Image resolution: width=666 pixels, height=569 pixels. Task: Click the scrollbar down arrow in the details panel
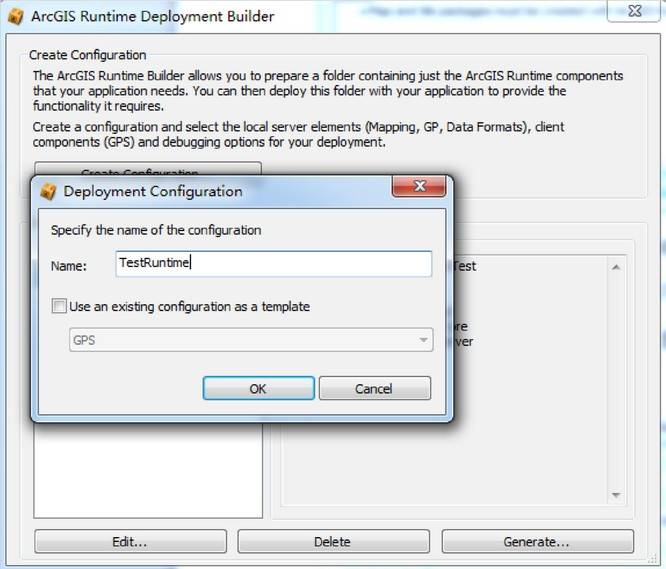click(x=616, y=495)
